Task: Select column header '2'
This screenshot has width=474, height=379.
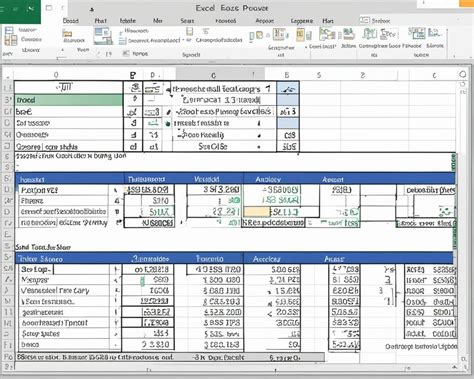Action: pyautogui.click(x=363, y=75)
